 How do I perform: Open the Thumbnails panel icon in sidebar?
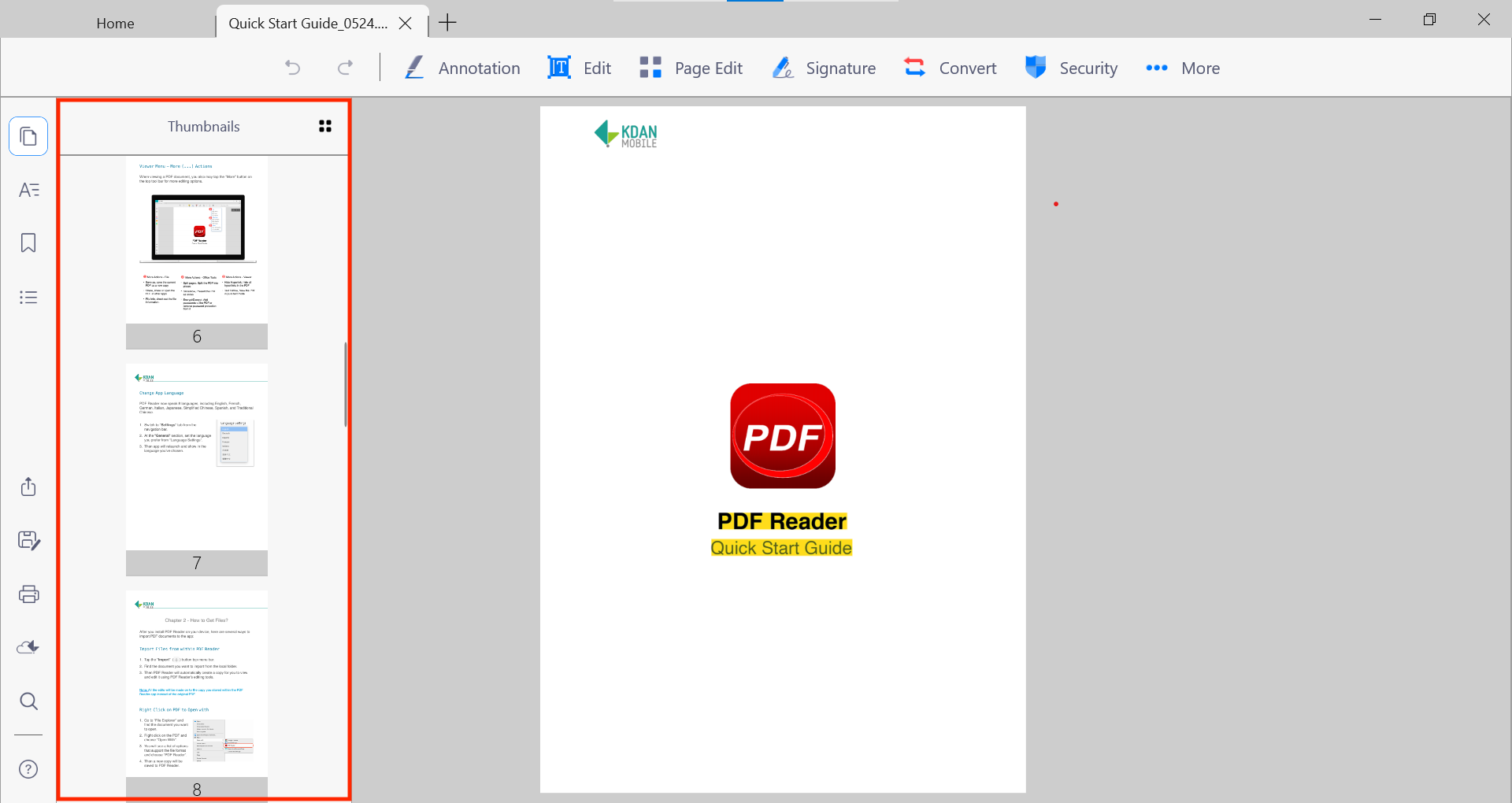pyautogui.click(x=28, y=137)
